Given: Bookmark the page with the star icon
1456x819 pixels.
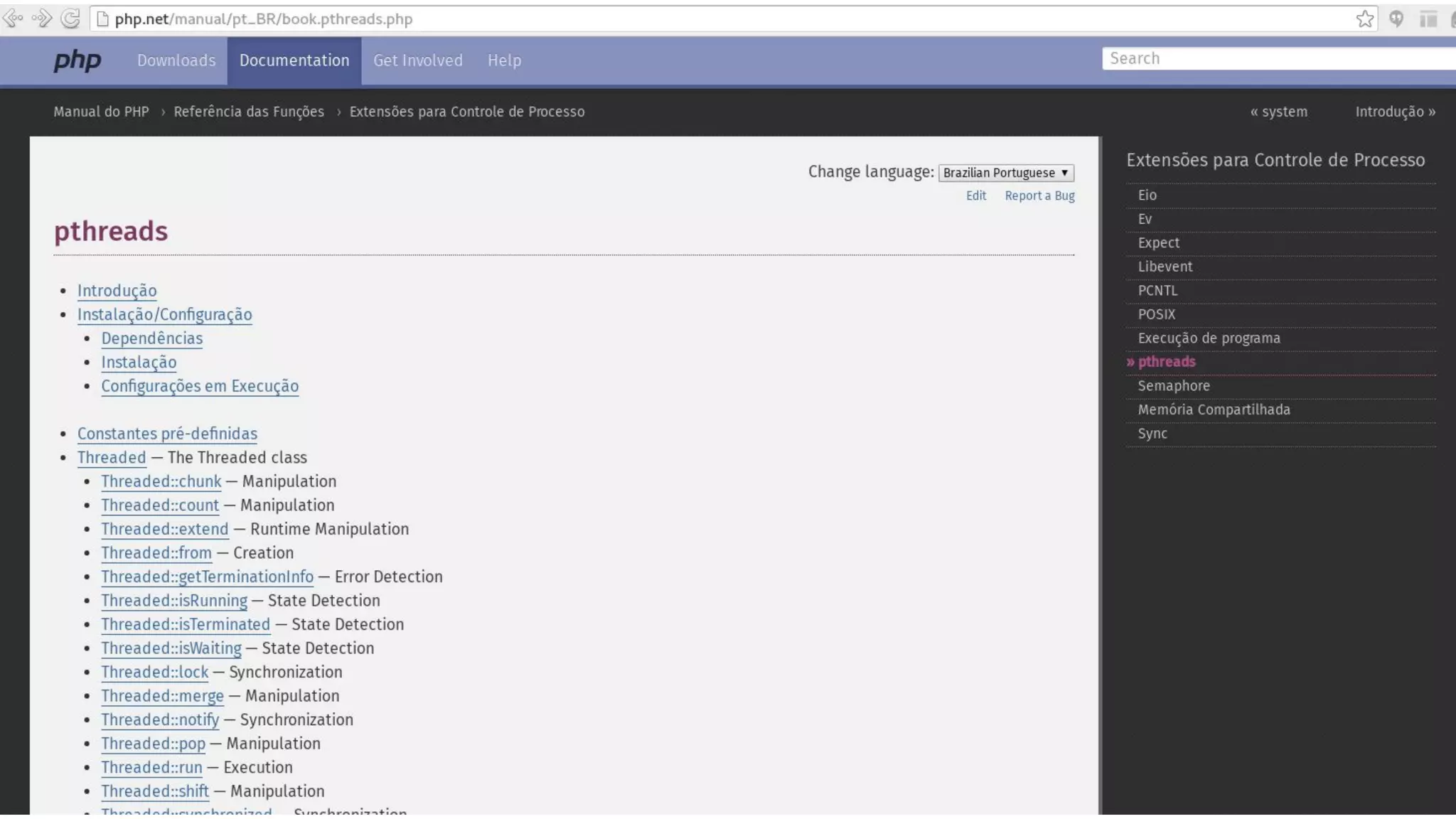Looking at the screenshot, I should coord(1364,19).
